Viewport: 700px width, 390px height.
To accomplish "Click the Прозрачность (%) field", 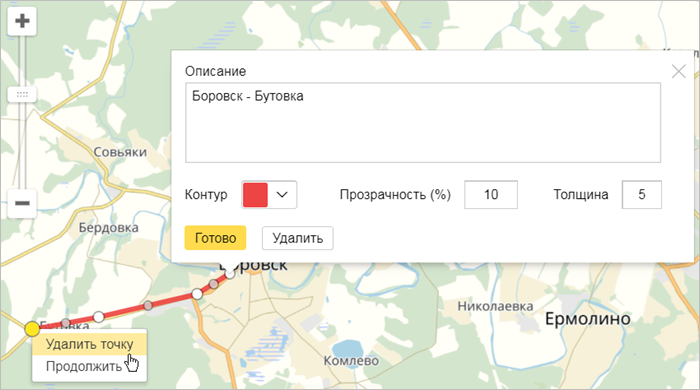I will (491, 195).
